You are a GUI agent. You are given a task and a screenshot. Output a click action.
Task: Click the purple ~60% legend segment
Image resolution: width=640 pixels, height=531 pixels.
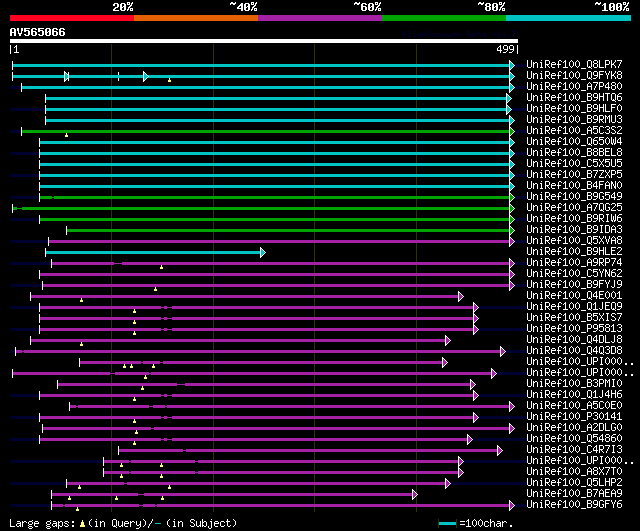(320, 18)
